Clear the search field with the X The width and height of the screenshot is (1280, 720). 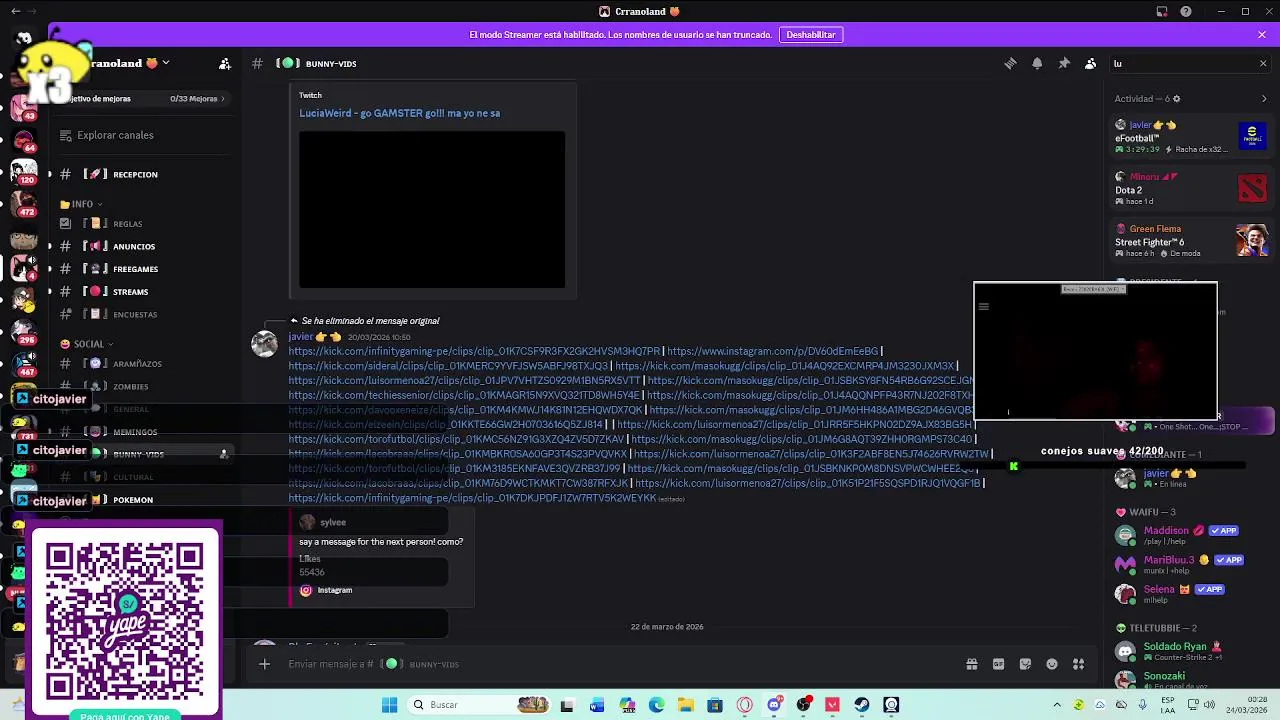1262,63
